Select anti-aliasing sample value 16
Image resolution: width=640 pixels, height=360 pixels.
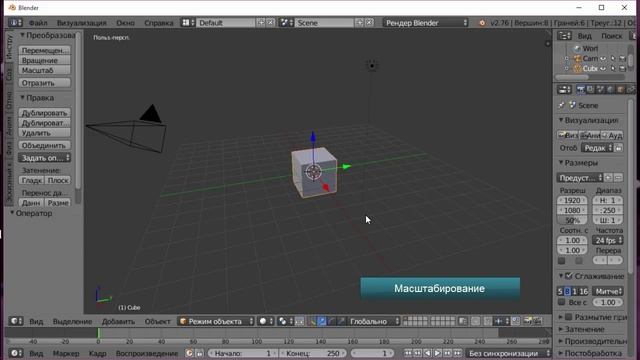click(583, 291)
